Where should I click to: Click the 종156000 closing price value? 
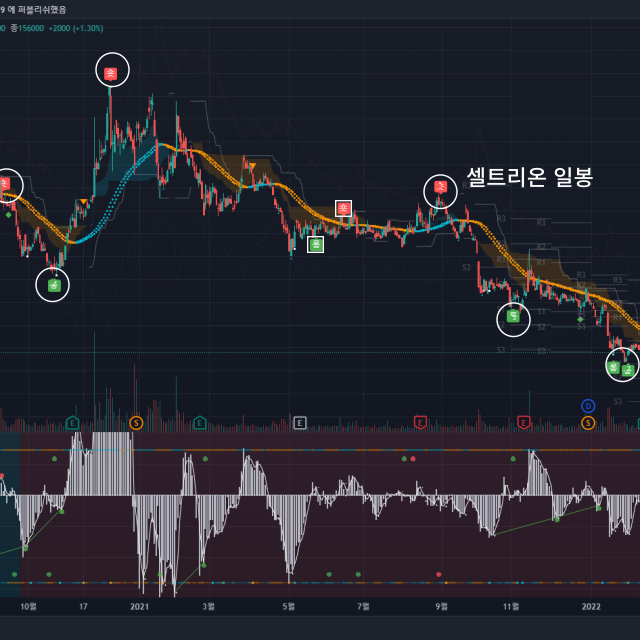tap(27, 28)
